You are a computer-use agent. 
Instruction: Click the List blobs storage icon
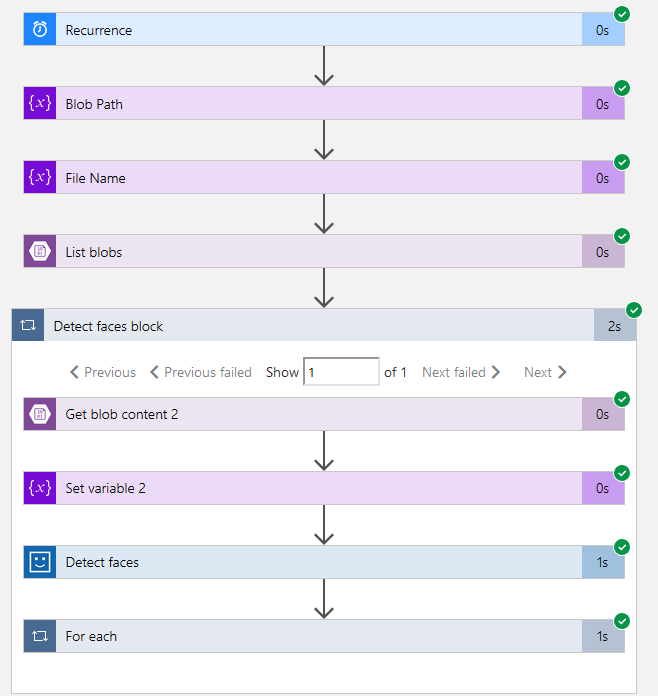[x=40, y=252]
